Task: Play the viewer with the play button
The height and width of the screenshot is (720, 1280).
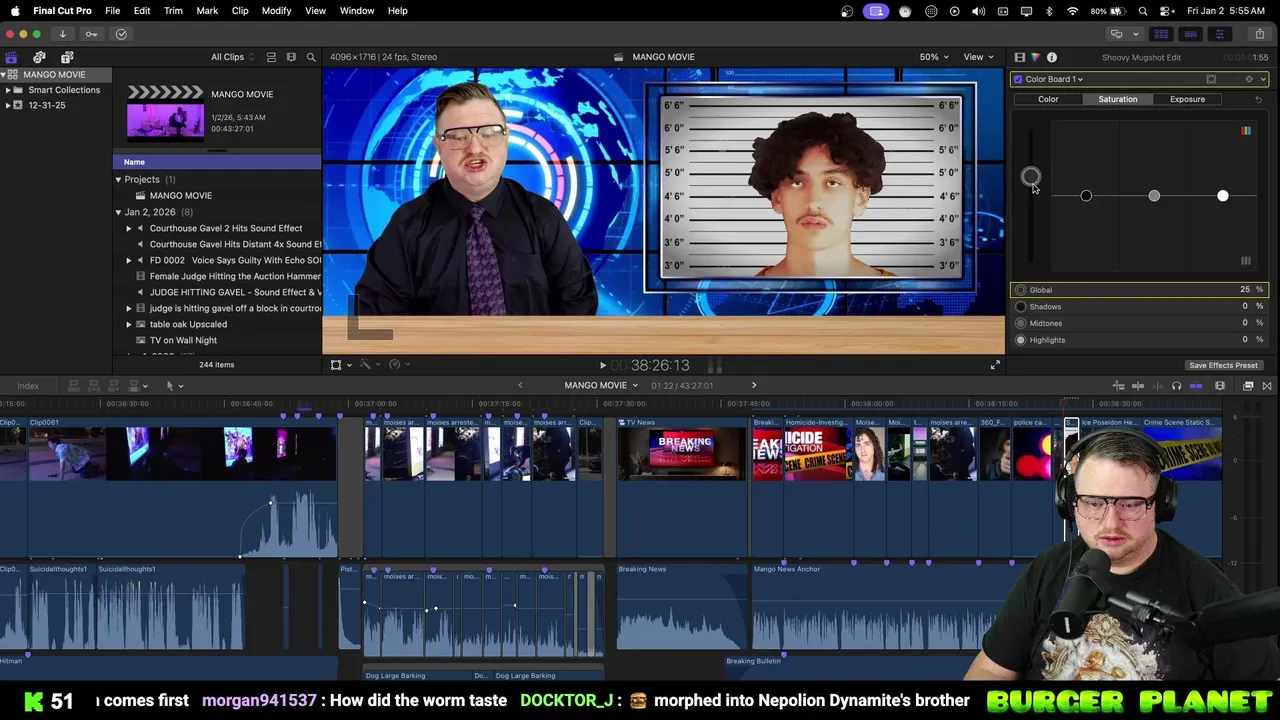Action: click(x=602, y=366)
